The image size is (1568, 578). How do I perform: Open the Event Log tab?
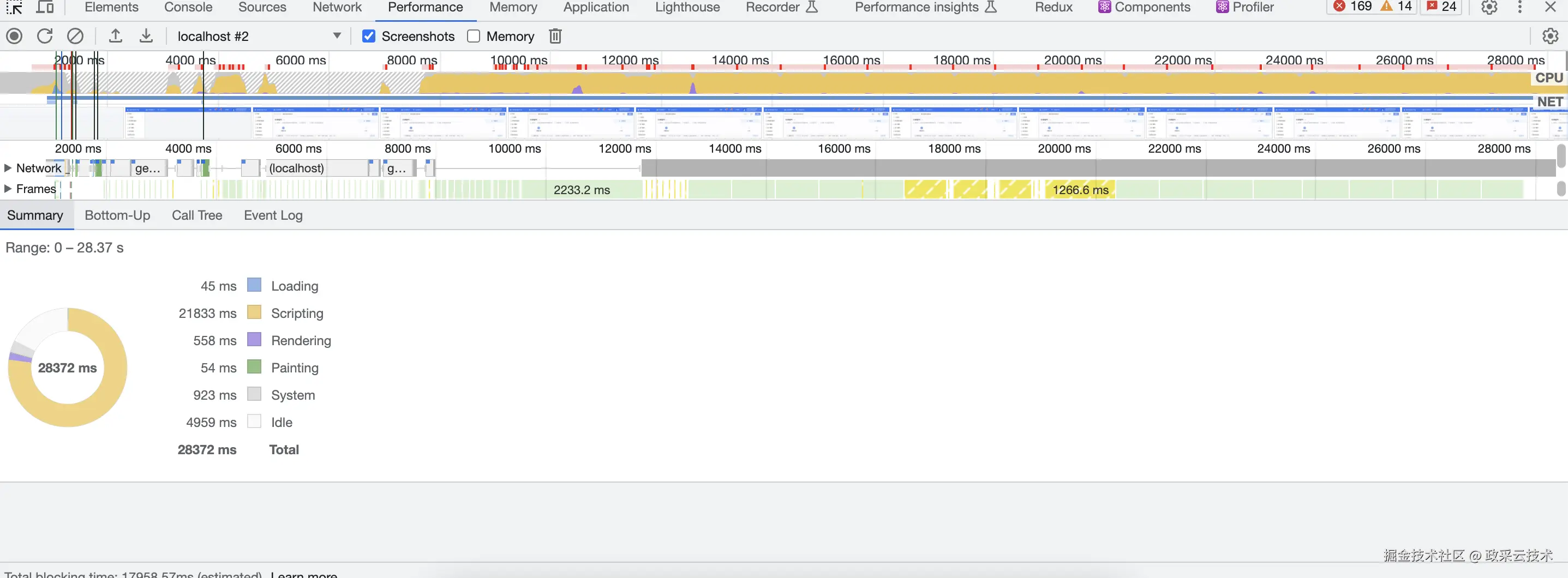coord(273,215)
